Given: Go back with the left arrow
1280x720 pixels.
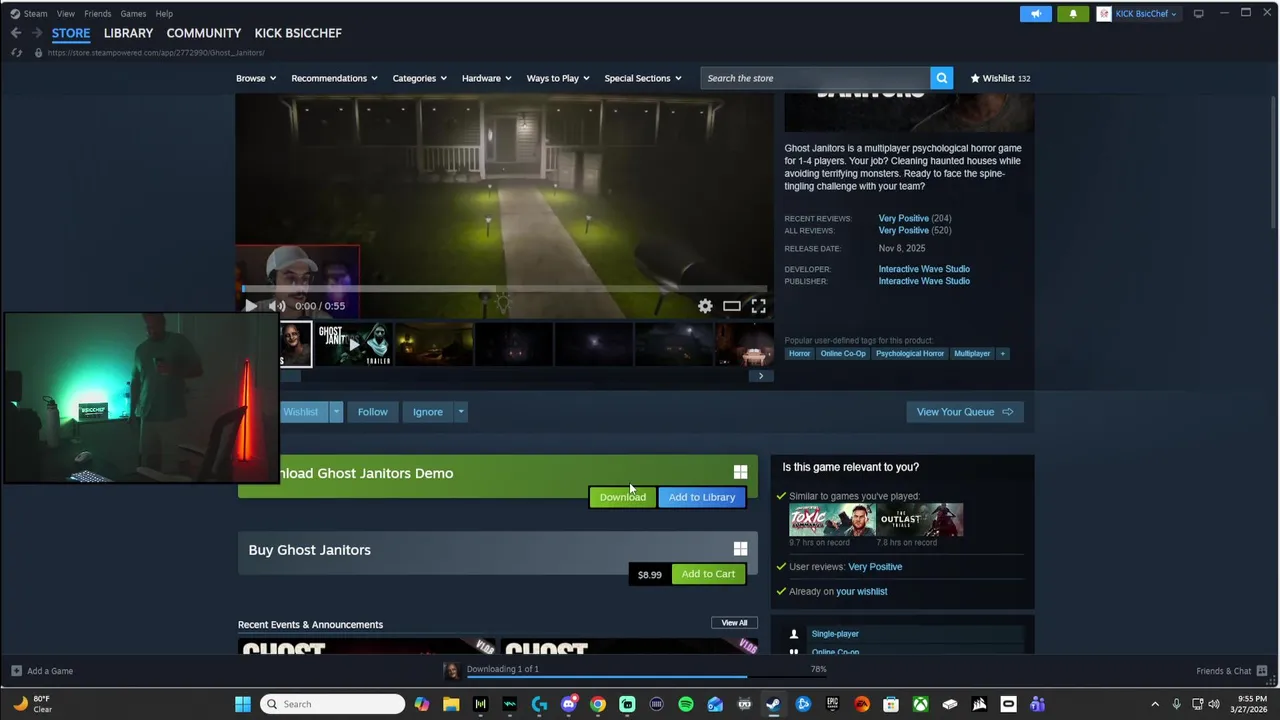Looking at the screenshot, I should pos(16,33).
